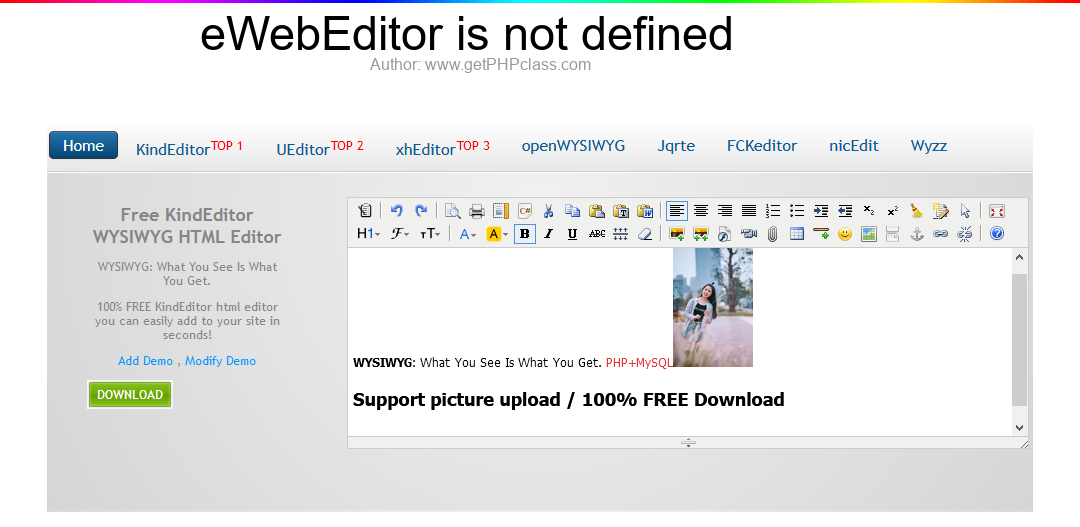
Task: Click the Insert file paperclip icon
Action: (773, 234)
